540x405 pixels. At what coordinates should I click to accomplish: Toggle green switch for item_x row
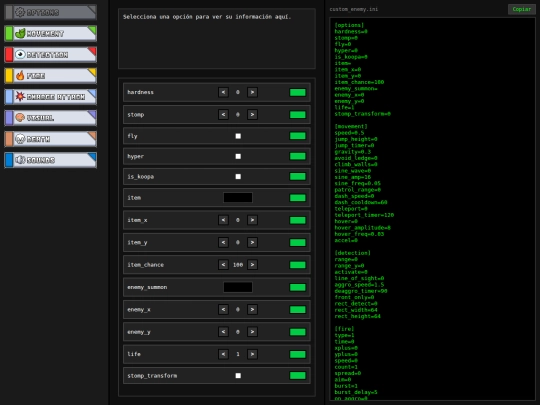coord(298,220)
